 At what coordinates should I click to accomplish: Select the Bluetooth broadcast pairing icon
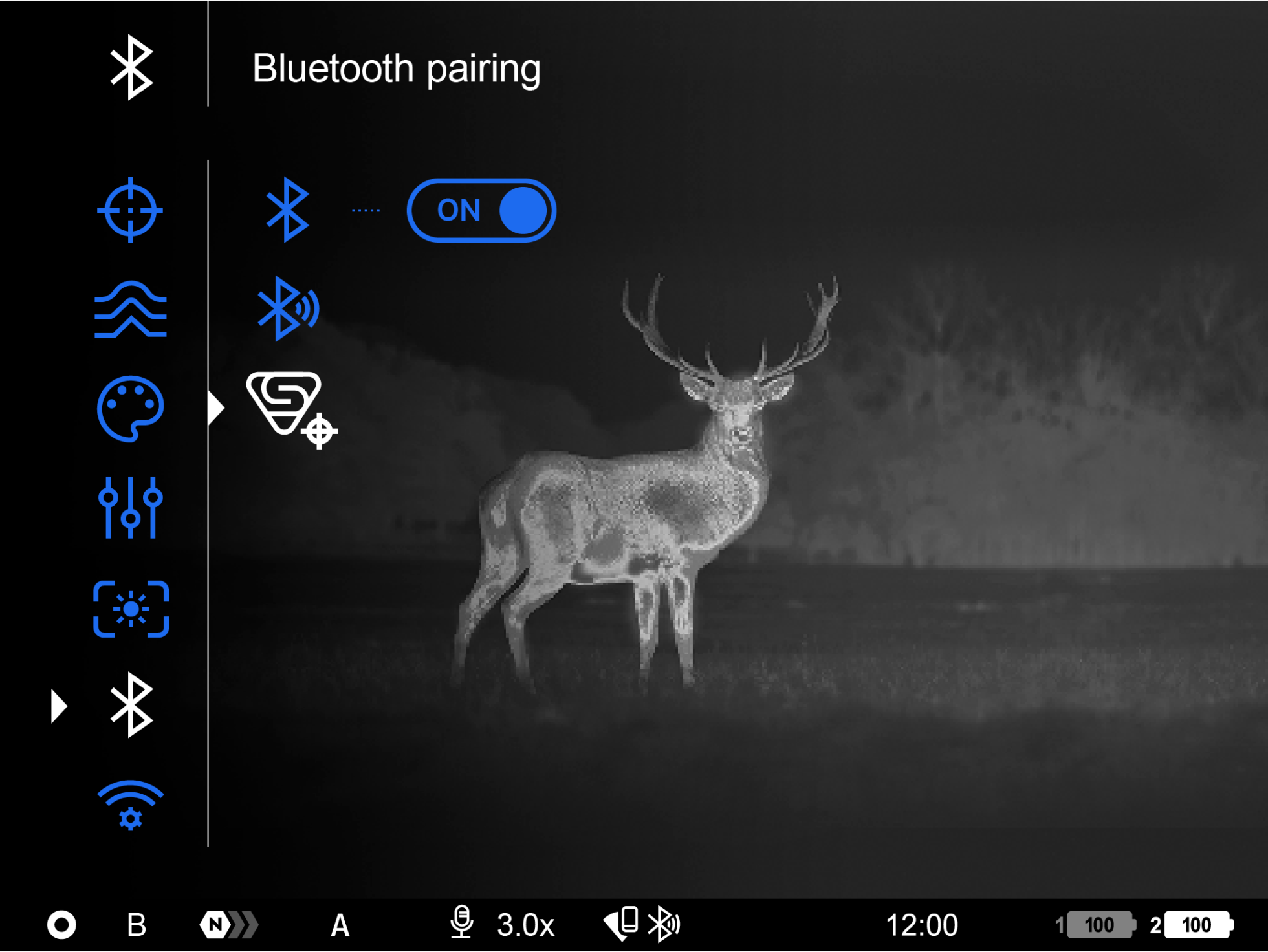coord(288,308)
